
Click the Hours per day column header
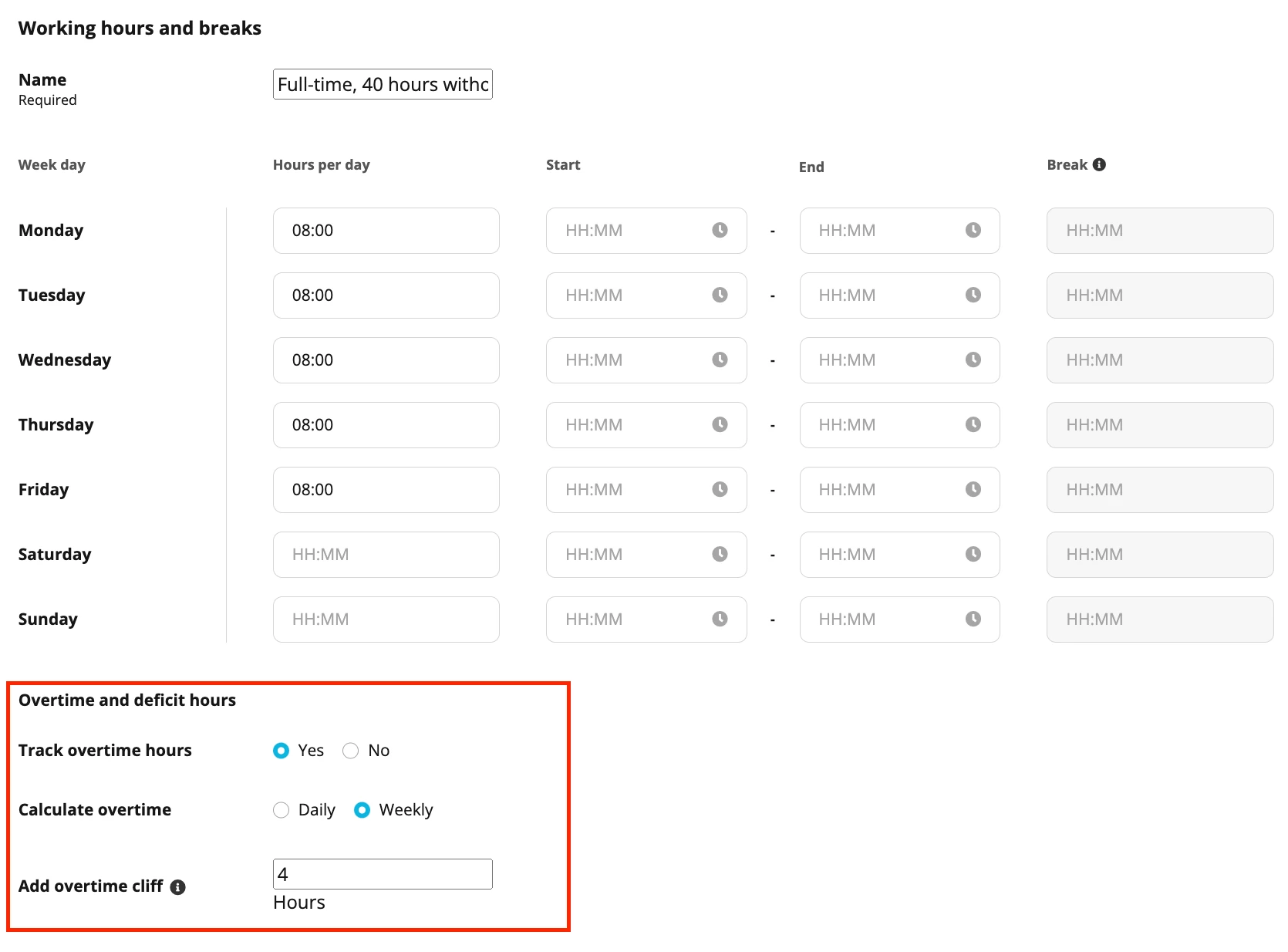click(x=322, y=165)
